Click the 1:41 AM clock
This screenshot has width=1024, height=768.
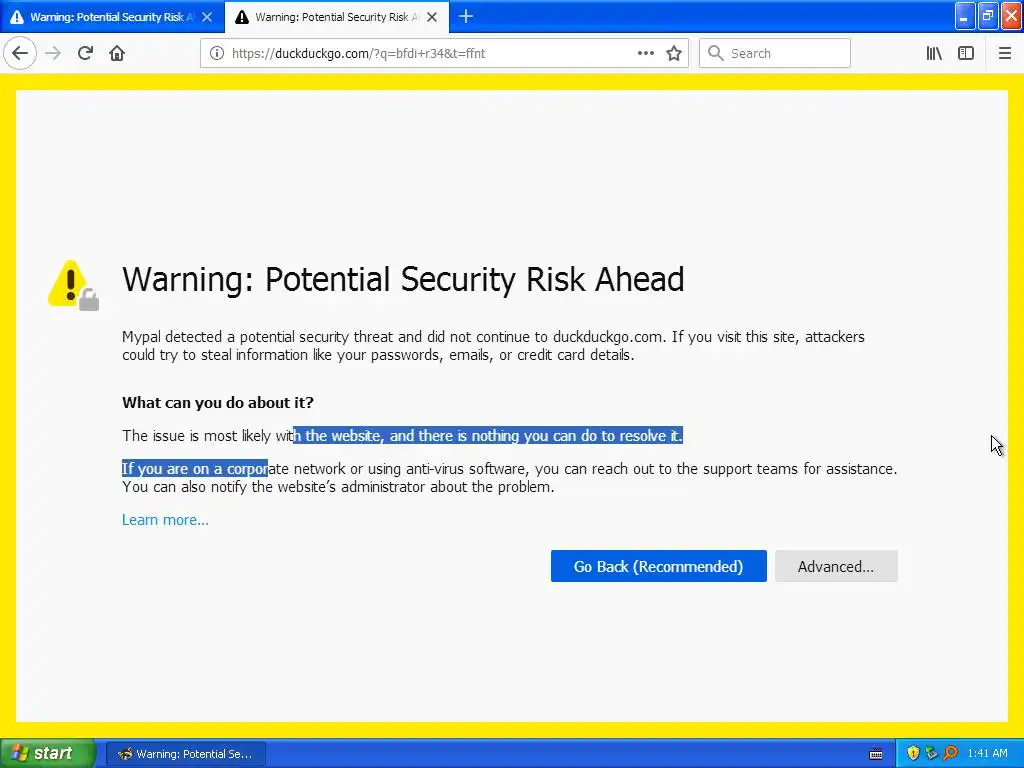[x=987, y=753]
